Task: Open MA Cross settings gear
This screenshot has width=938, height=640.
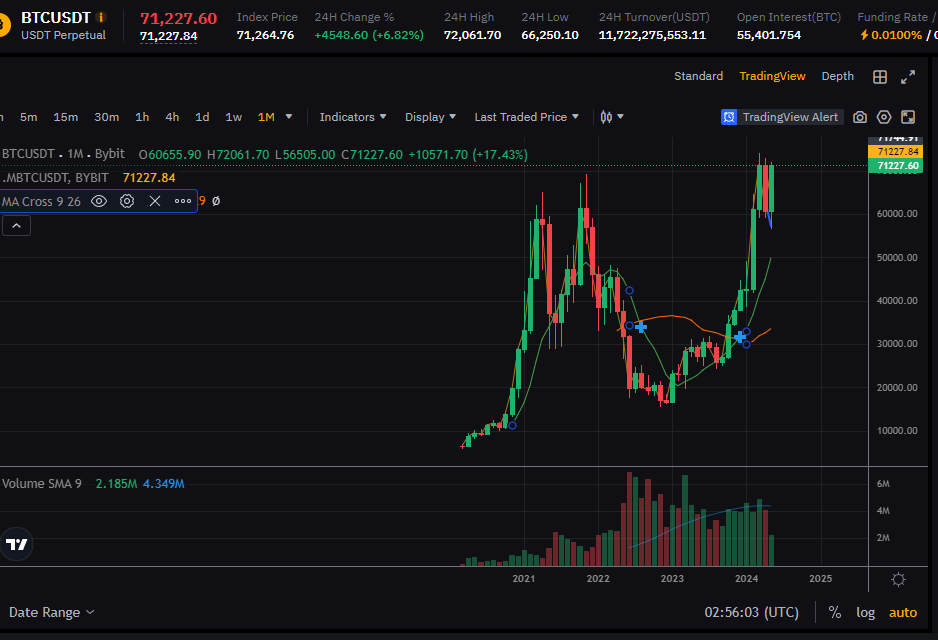Action: (x=127, y=201)
